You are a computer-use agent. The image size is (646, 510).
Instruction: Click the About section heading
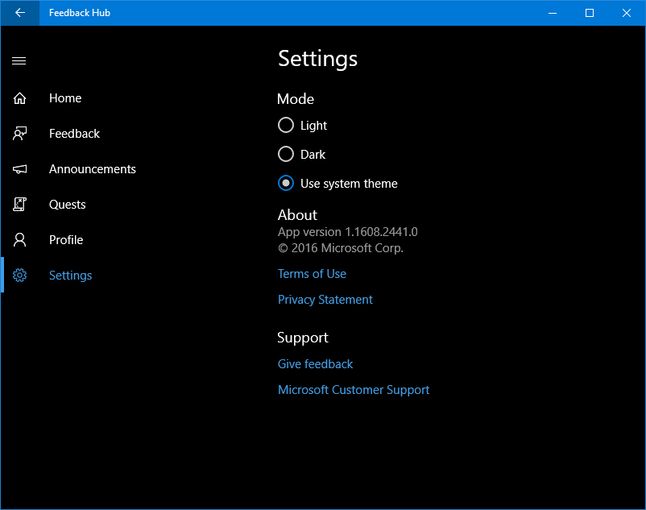point(297,215)
